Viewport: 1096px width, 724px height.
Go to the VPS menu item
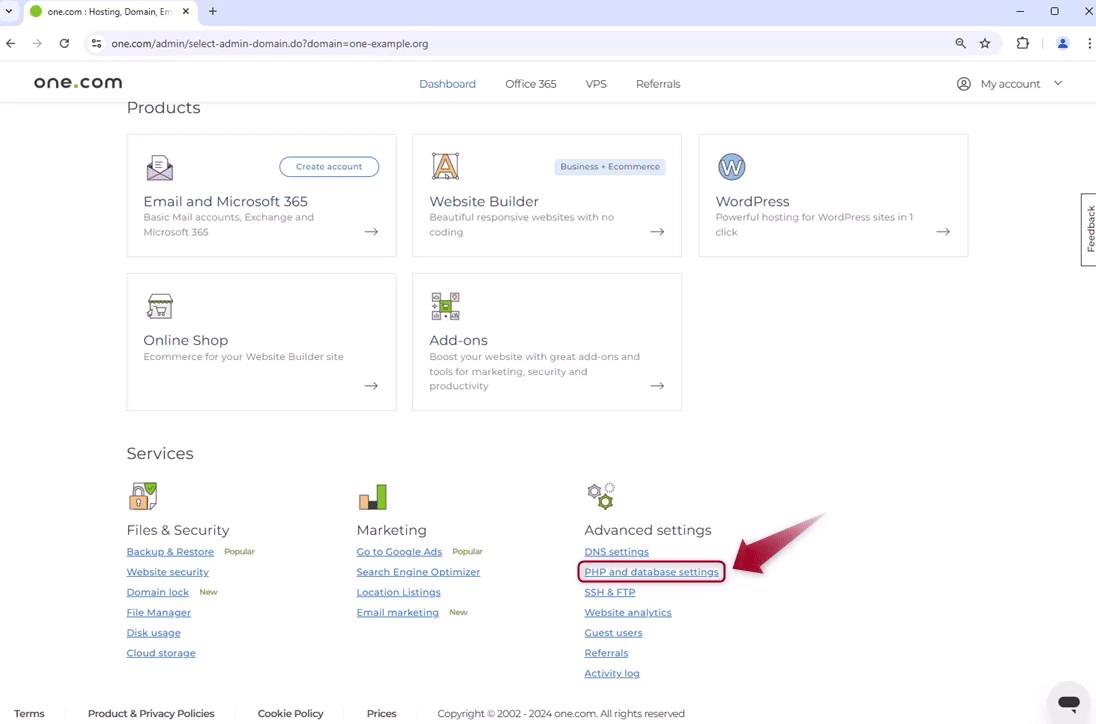tap(596, 84)
